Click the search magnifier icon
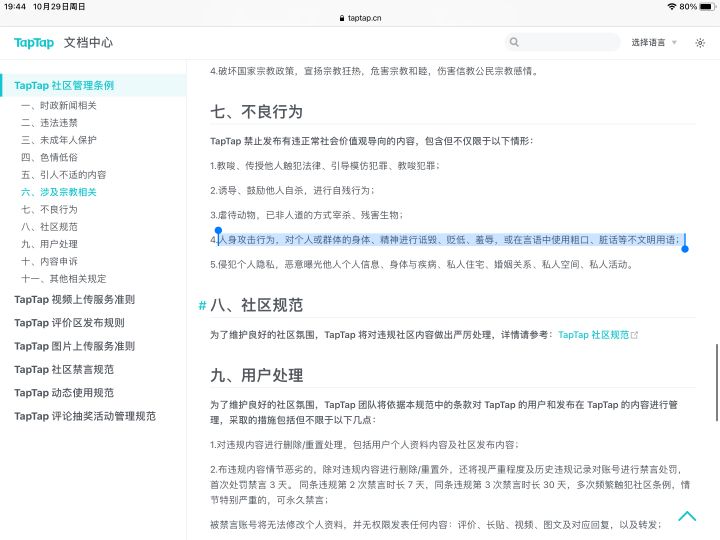Screen dimensions: 720x540 coord(514,42)
